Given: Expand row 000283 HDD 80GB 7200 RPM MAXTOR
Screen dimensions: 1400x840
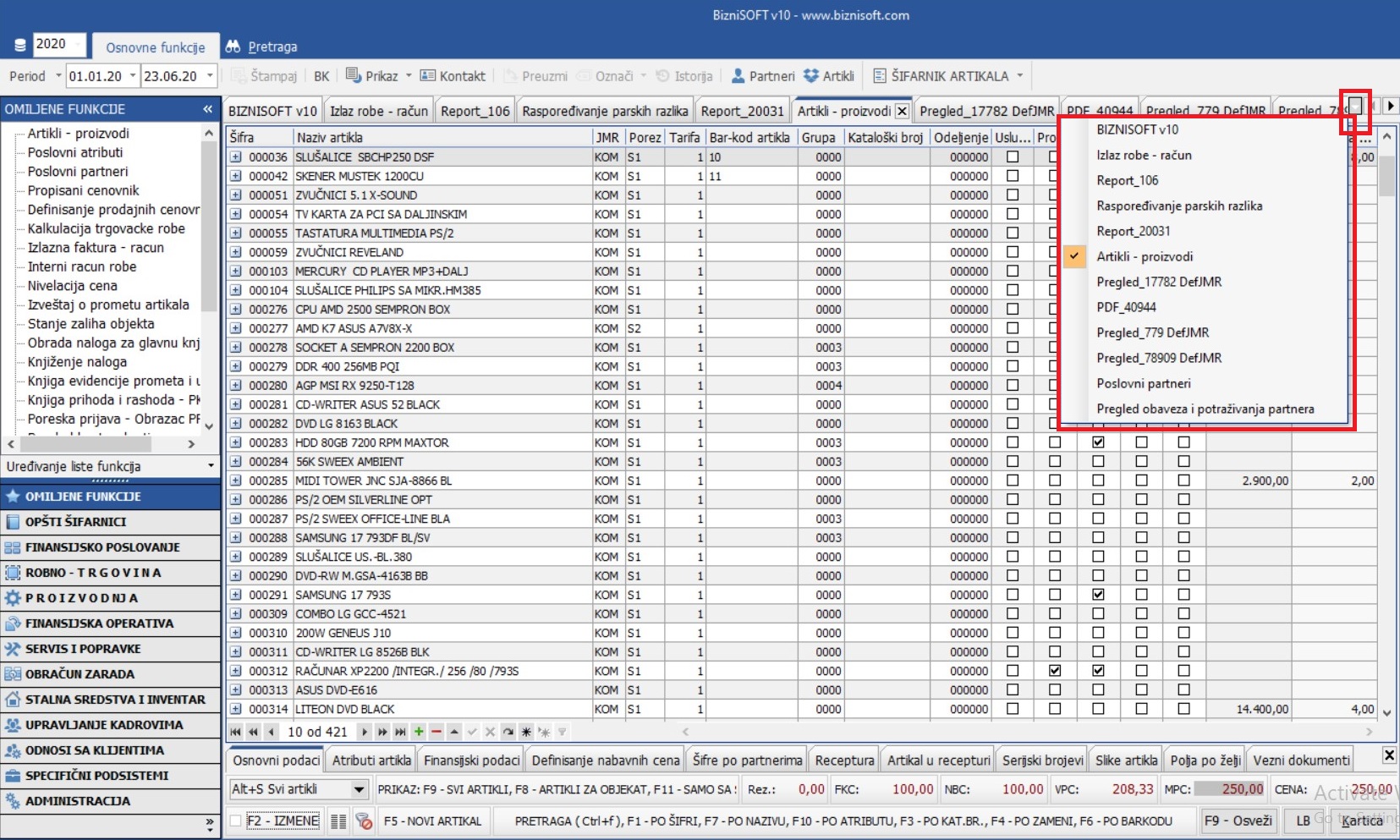Looking at the screenshot, I should (x=236, y=442).
